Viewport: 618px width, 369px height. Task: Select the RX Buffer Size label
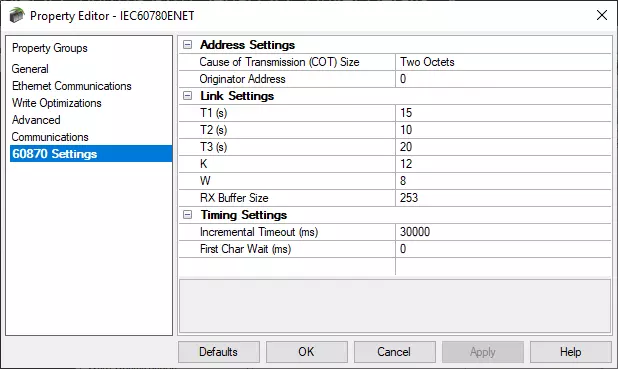click(234, 198)
